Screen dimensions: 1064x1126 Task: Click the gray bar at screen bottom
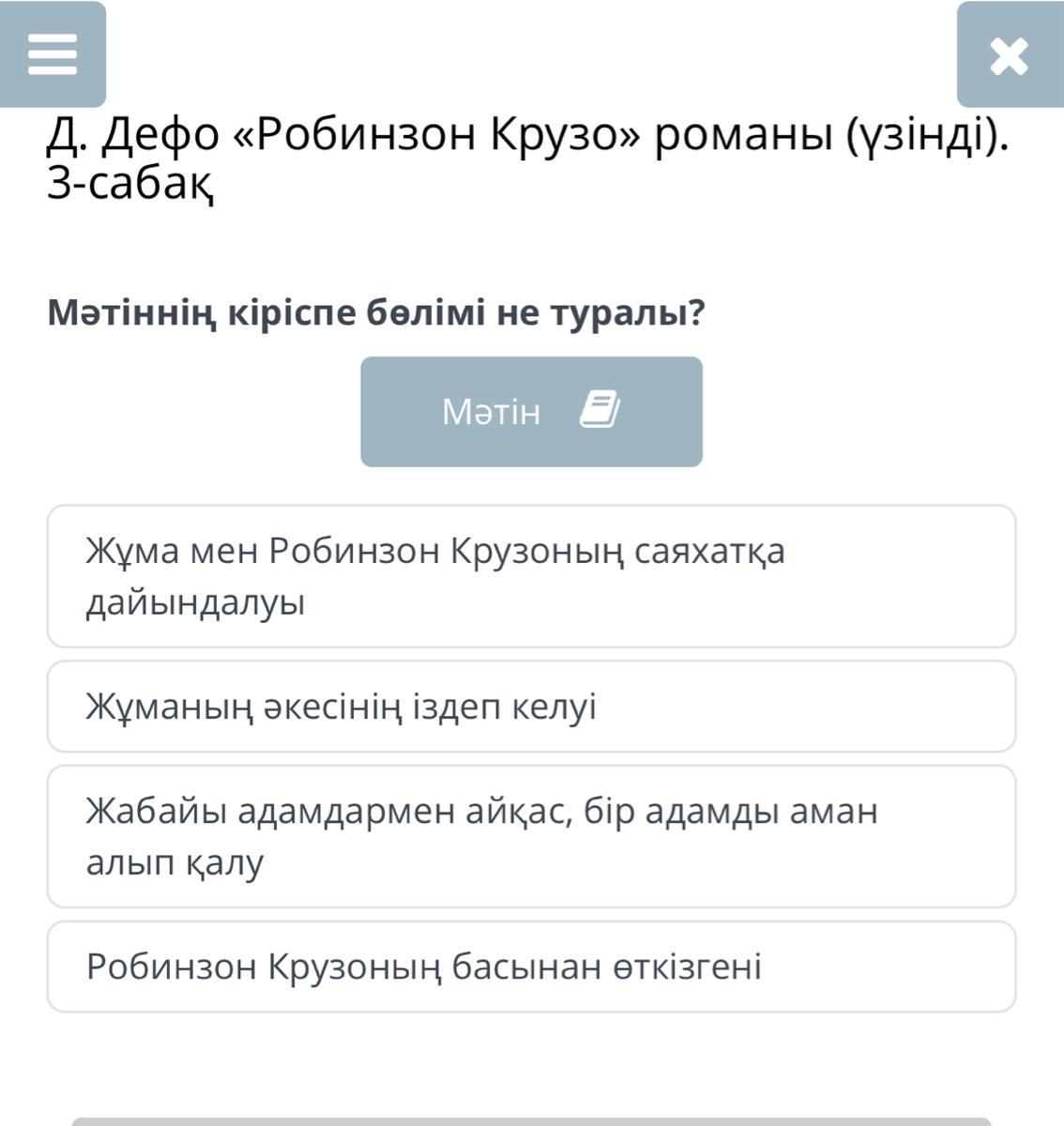(x=531, y=1121)
